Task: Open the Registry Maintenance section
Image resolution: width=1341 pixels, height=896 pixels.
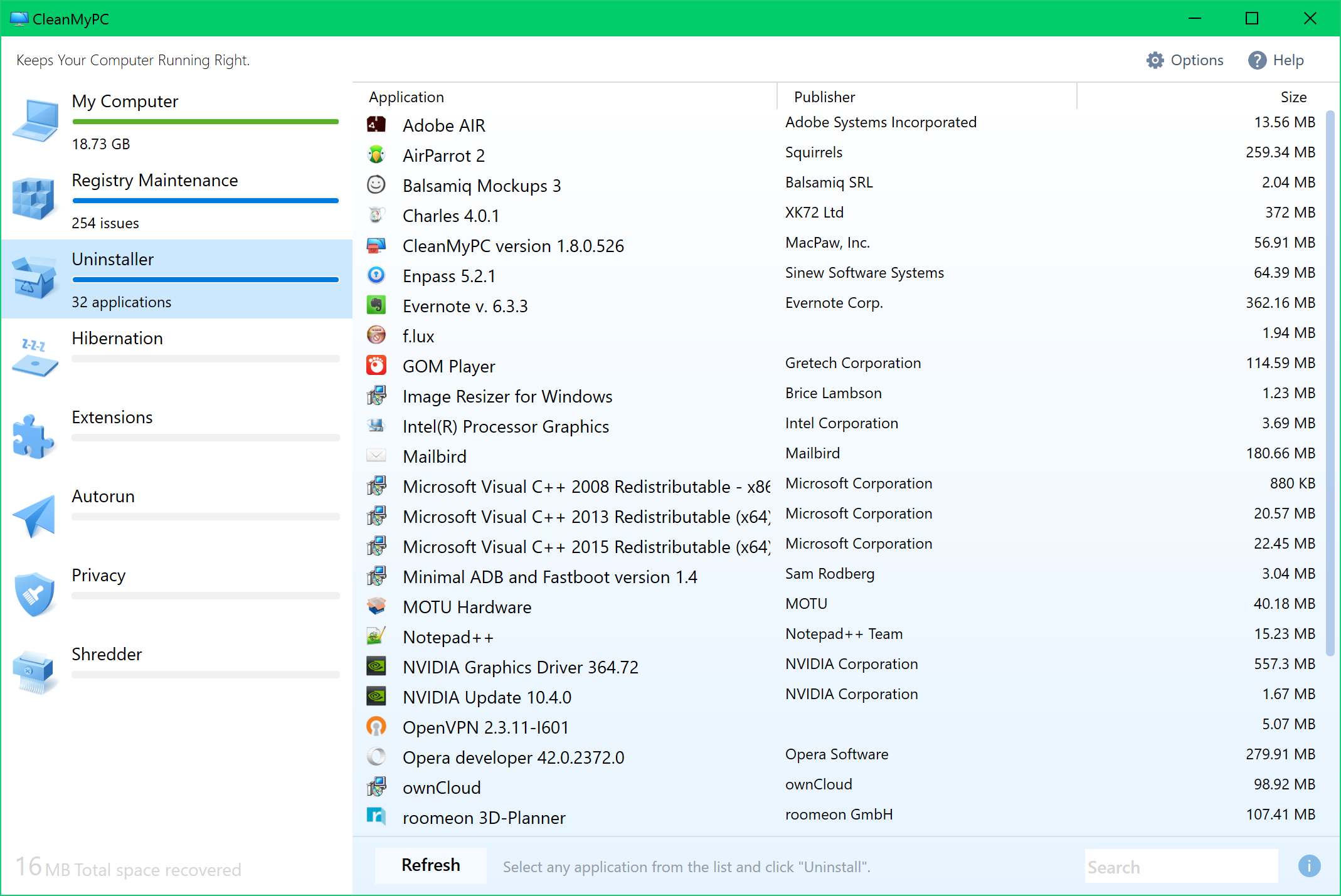Action: coord(154,181)
